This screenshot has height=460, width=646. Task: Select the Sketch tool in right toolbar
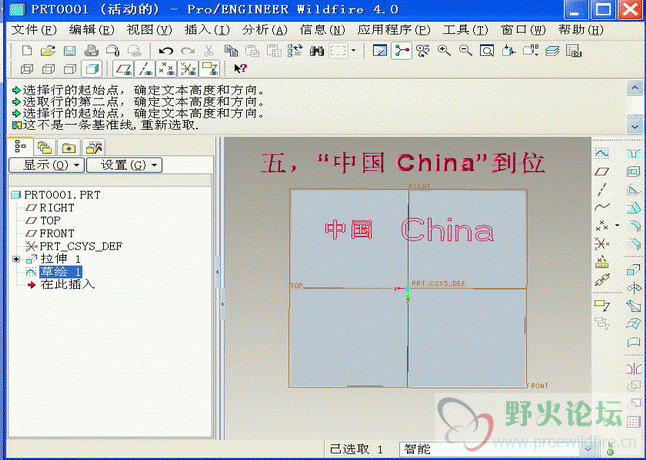point(602,153)
